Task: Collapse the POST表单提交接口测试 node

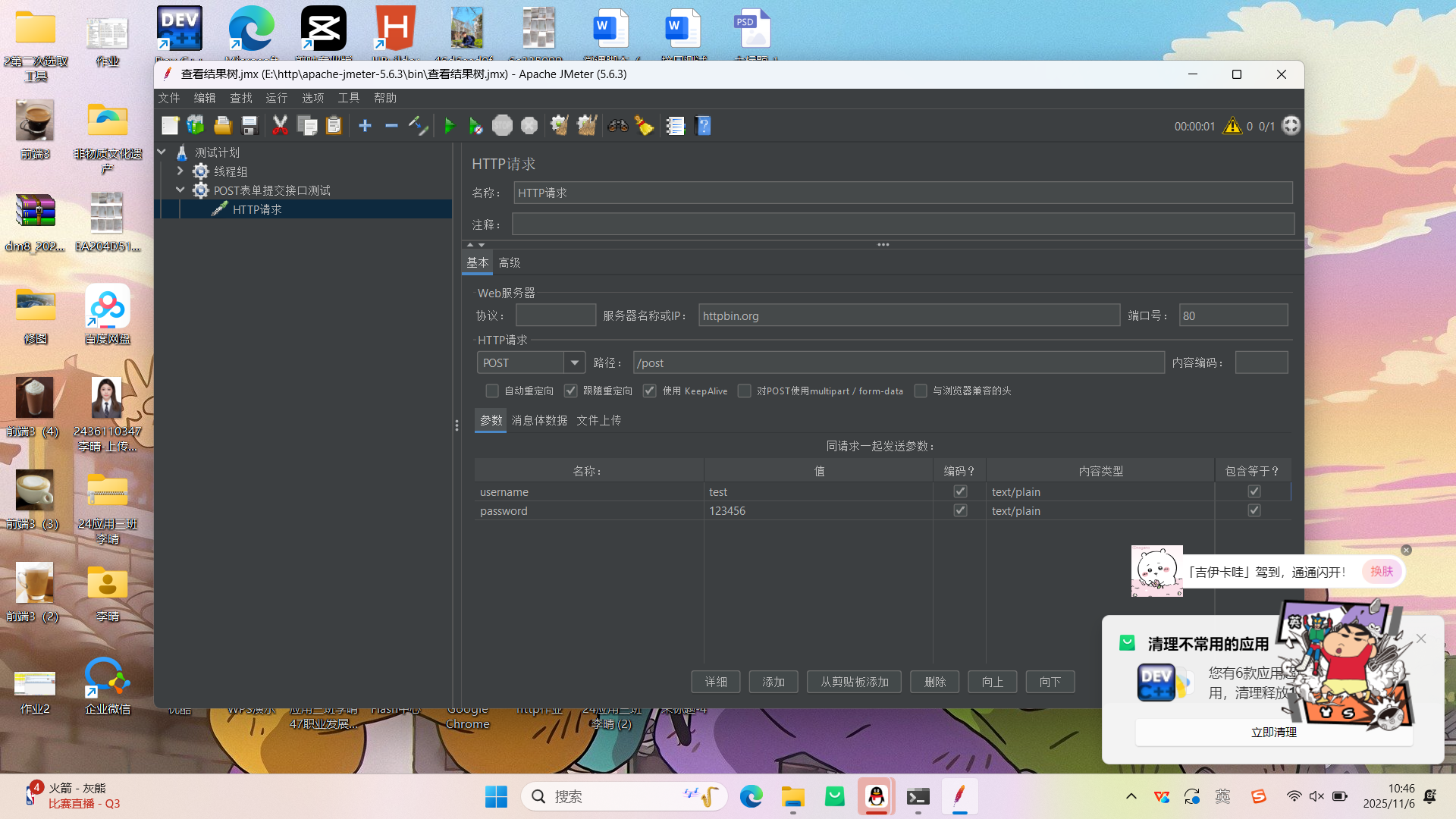Action: [180, 190]
